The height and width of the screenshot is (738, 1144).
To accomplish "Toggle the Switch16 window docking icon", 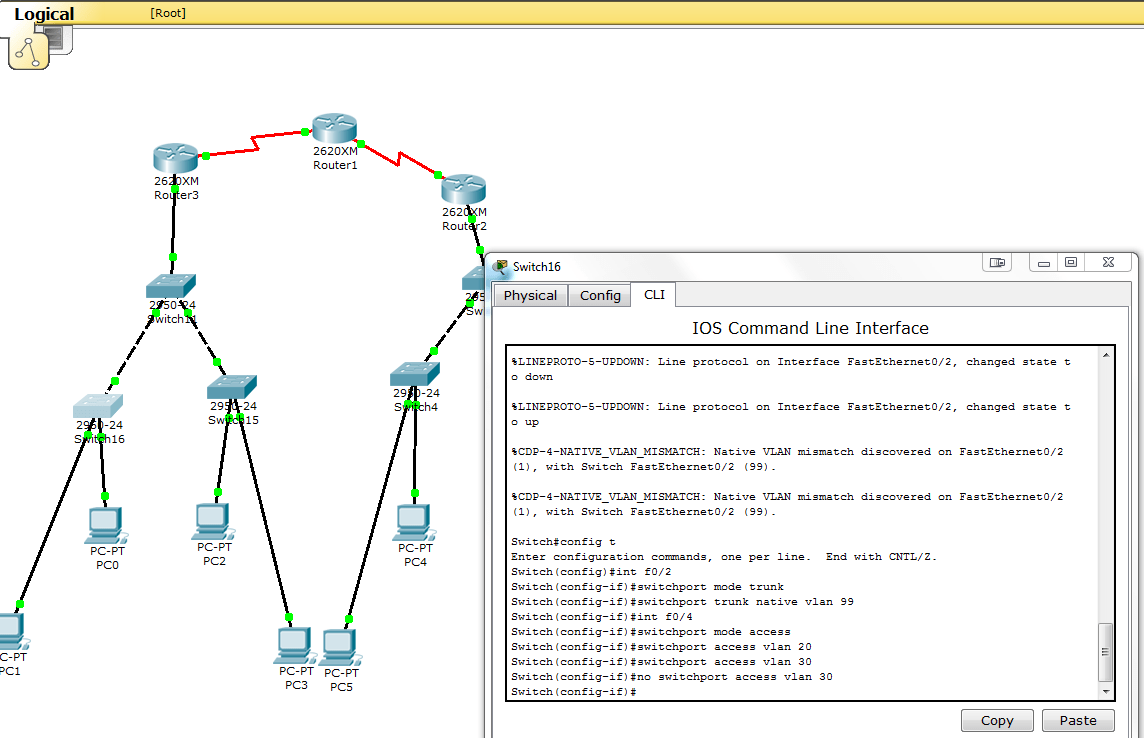I will (996, 261).
